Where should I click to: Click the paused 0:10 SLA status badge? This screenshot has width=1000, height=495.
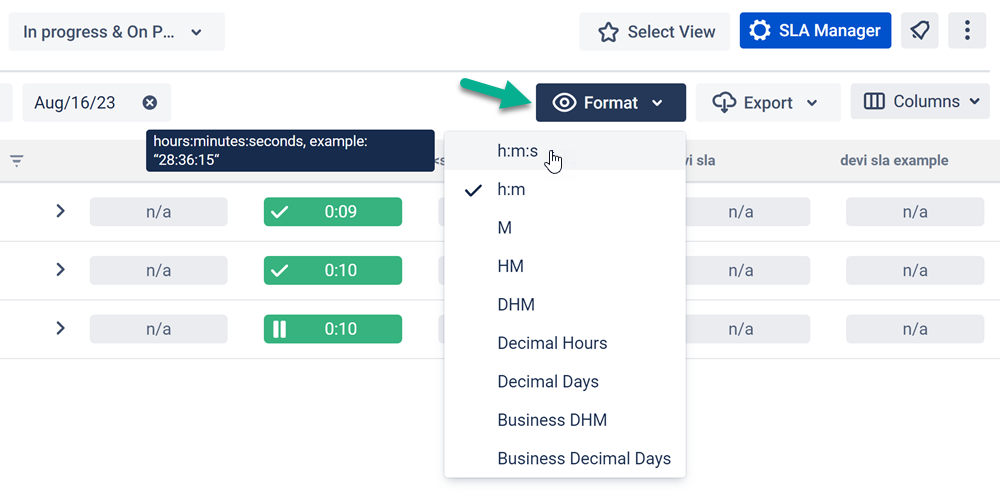(332, 329)
